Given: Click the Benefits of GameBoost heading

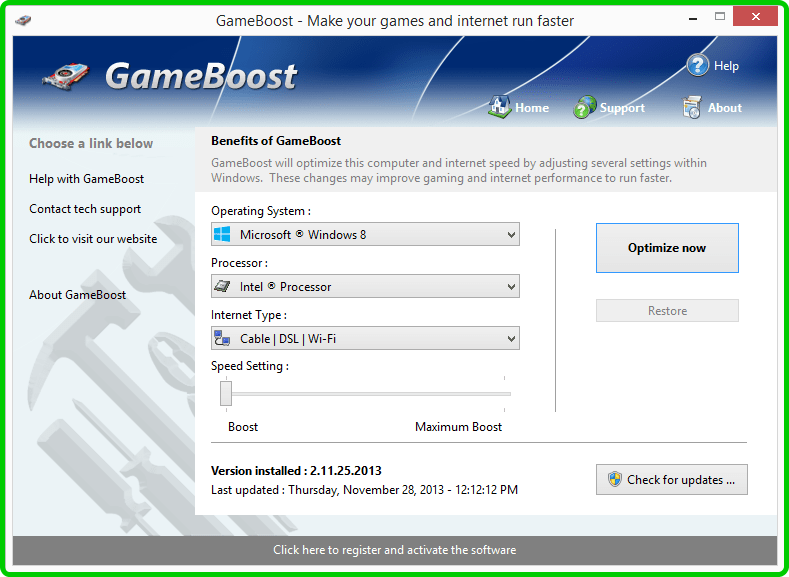Looking at the screenshot, I should click(x=276, y=141).
